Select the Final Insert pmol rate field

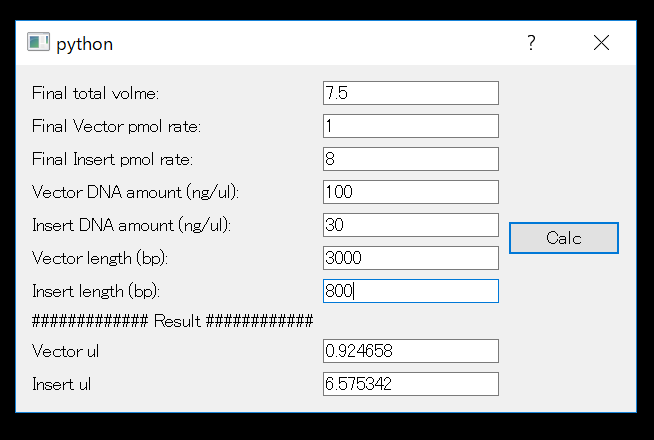pos(410,159)
